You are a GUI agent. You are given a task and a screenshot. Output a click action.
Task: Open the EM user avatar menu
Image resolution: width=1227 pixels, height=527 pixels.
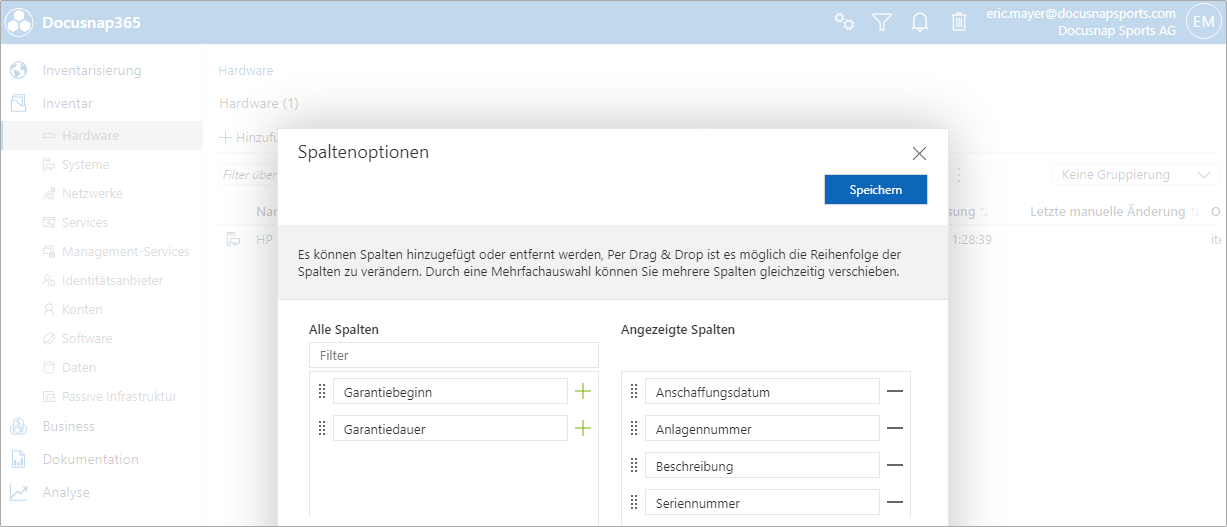(x=1202, y=22)
